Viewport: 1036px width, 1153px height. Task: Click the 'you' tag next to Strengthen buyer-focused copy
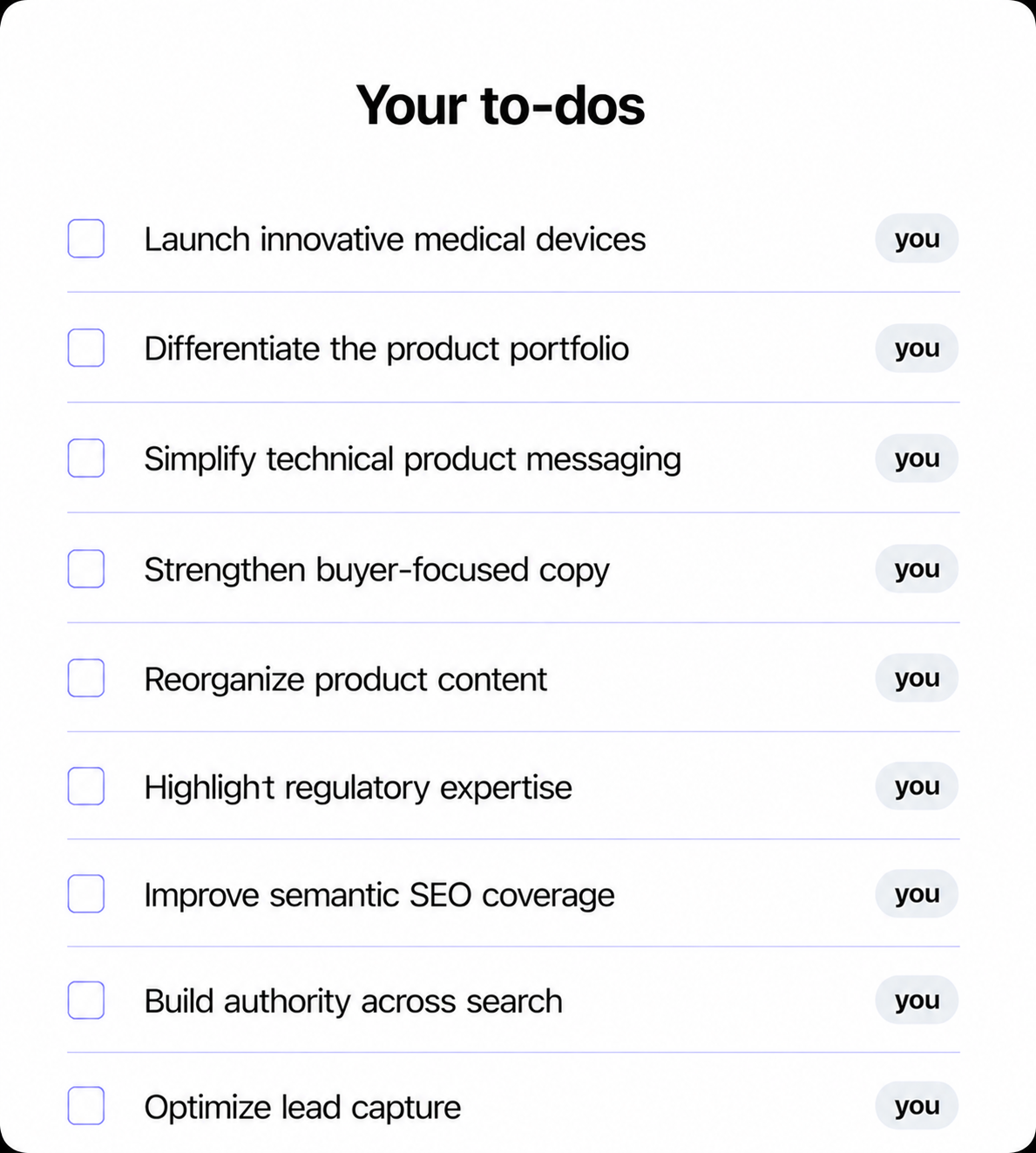[917, 568]
